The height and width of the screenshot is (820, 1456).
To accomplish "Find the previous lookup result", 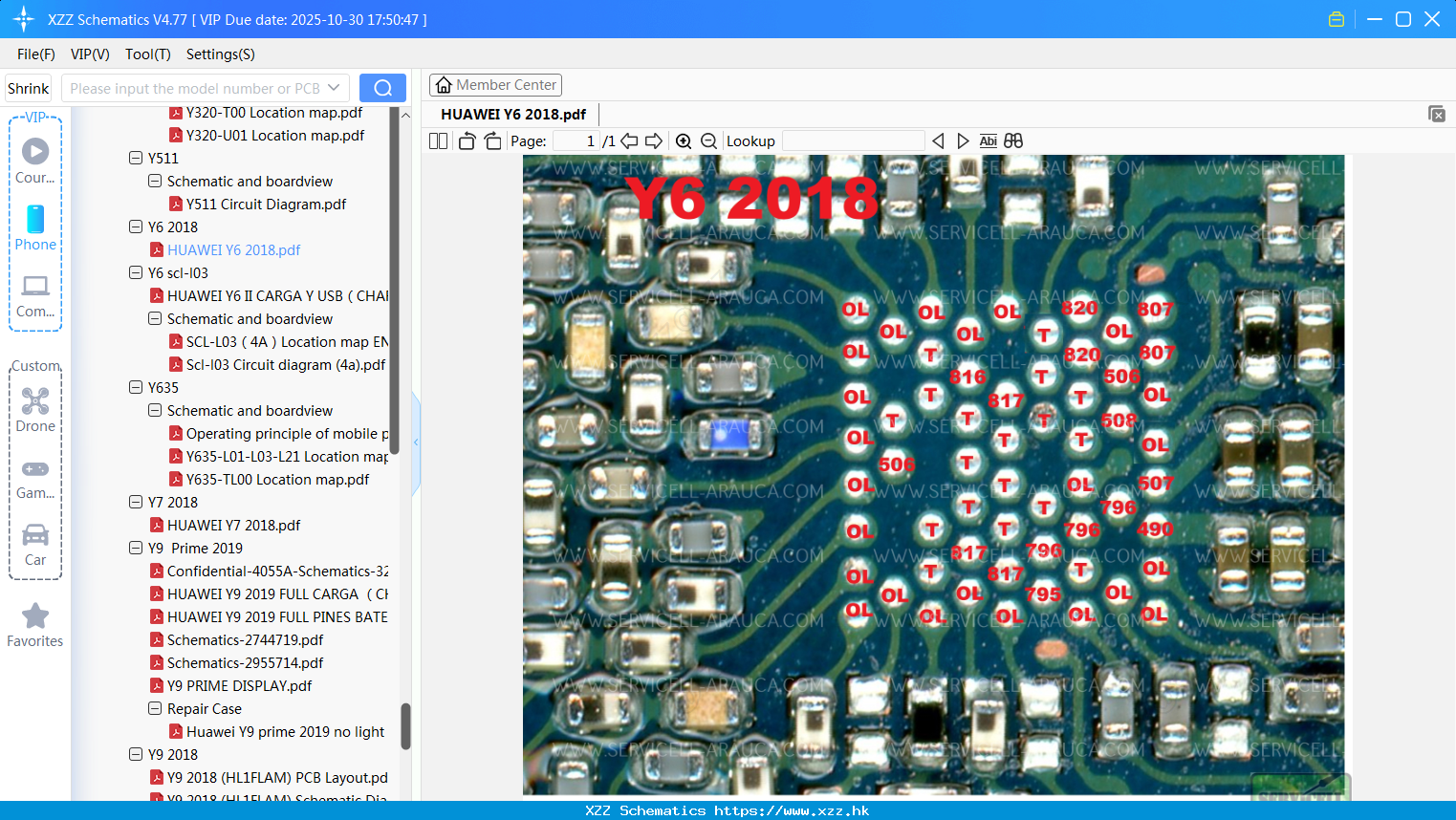I will 938,140.
